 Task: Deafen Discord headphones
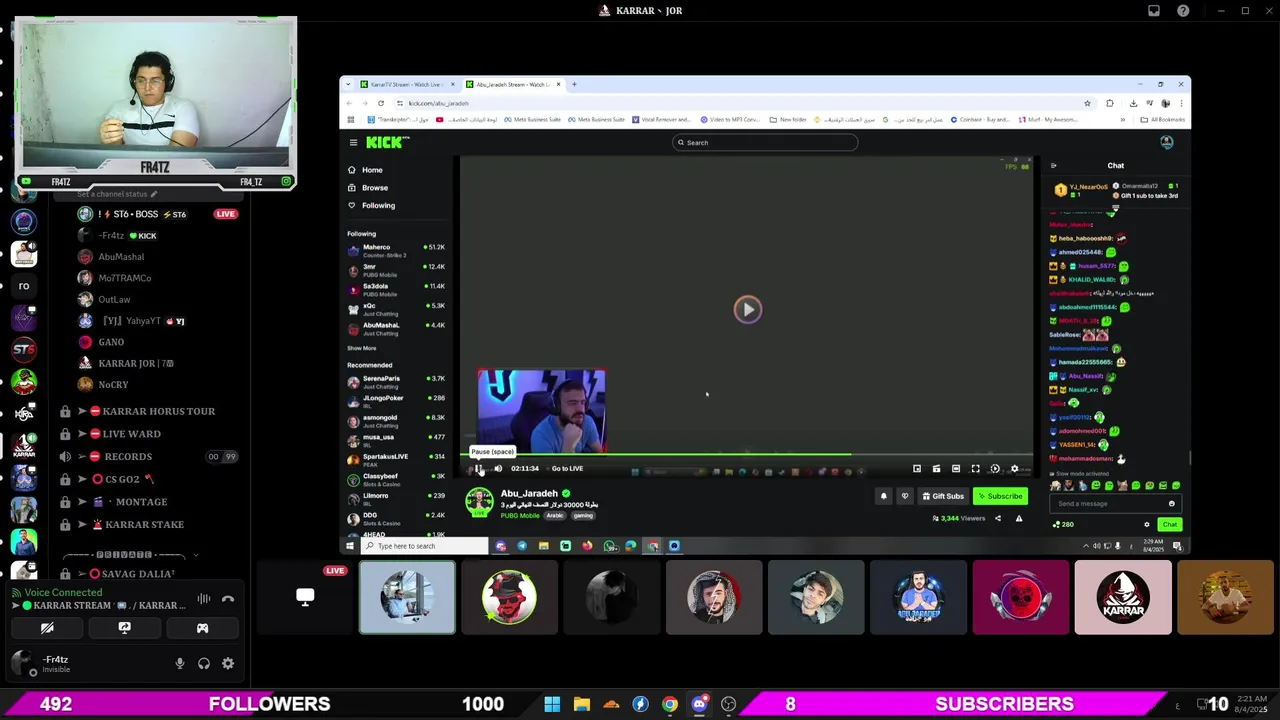[204, 663]
